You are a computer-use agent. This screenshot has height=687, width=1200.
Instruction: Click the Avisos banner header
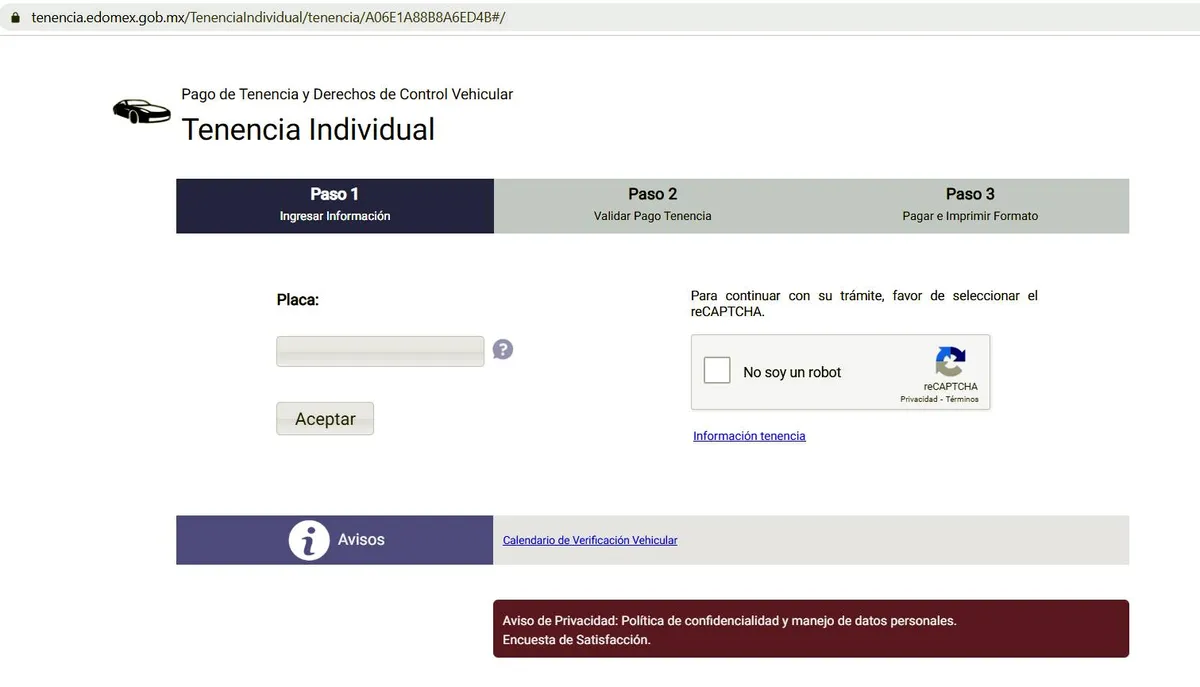point(362,539)
